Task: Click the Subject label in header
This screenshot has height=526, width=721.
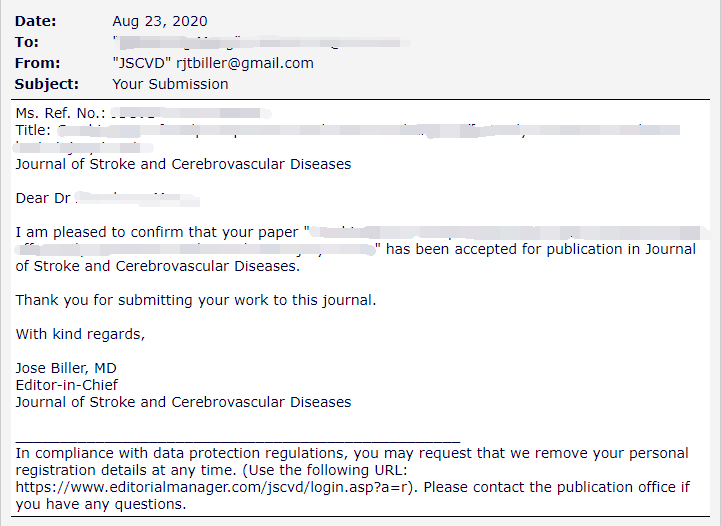Action: click(46, 84)
